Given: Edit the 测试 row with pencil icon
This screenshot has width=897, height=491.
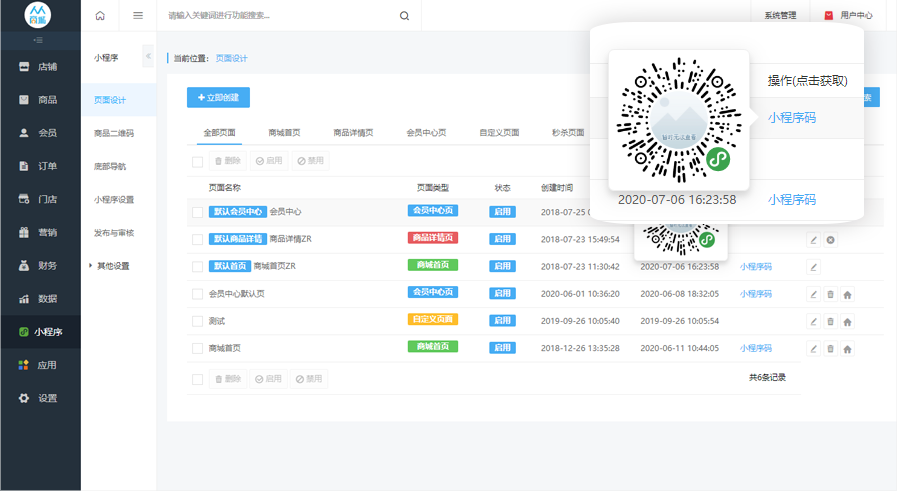Looking at the screenshot, I should click(813, 321).
